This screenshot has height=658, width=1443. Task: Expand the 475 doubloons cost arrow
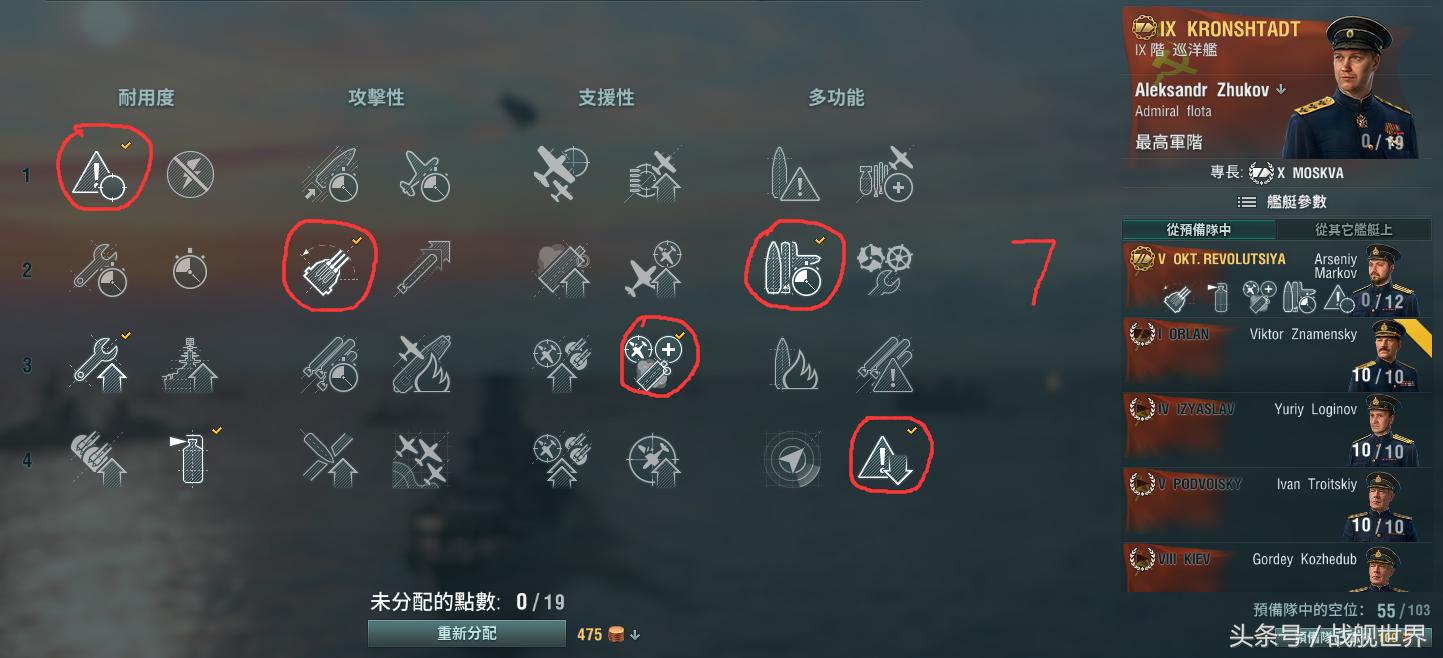(x=635, y=635)
